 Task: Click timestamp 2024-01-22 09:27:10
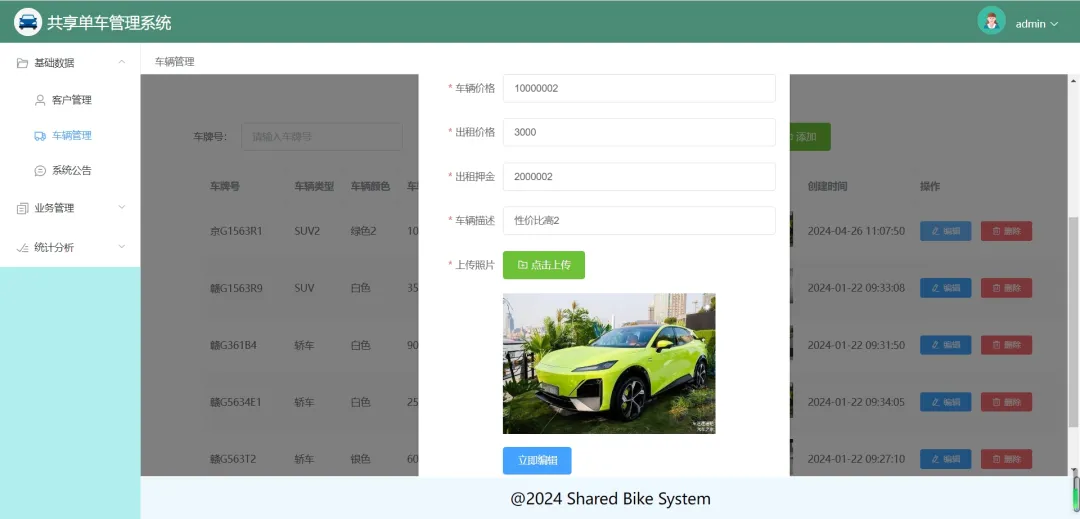[x=856, y=459]
